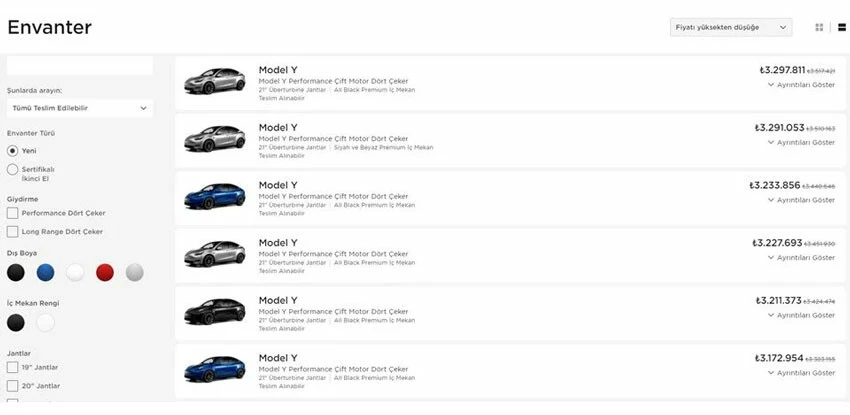Switch to list view layout icon

(x=842, y=27)
